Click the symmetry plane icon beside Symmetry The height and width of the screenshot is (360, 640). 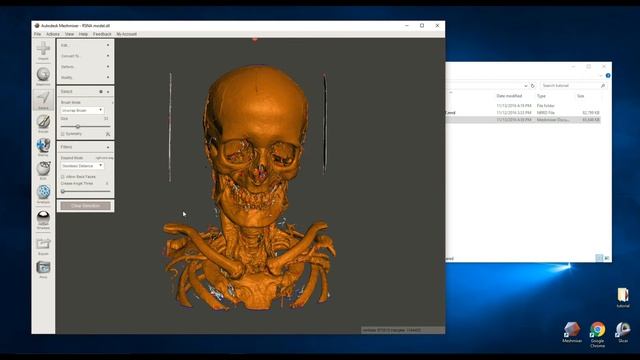tap(108, 134)
